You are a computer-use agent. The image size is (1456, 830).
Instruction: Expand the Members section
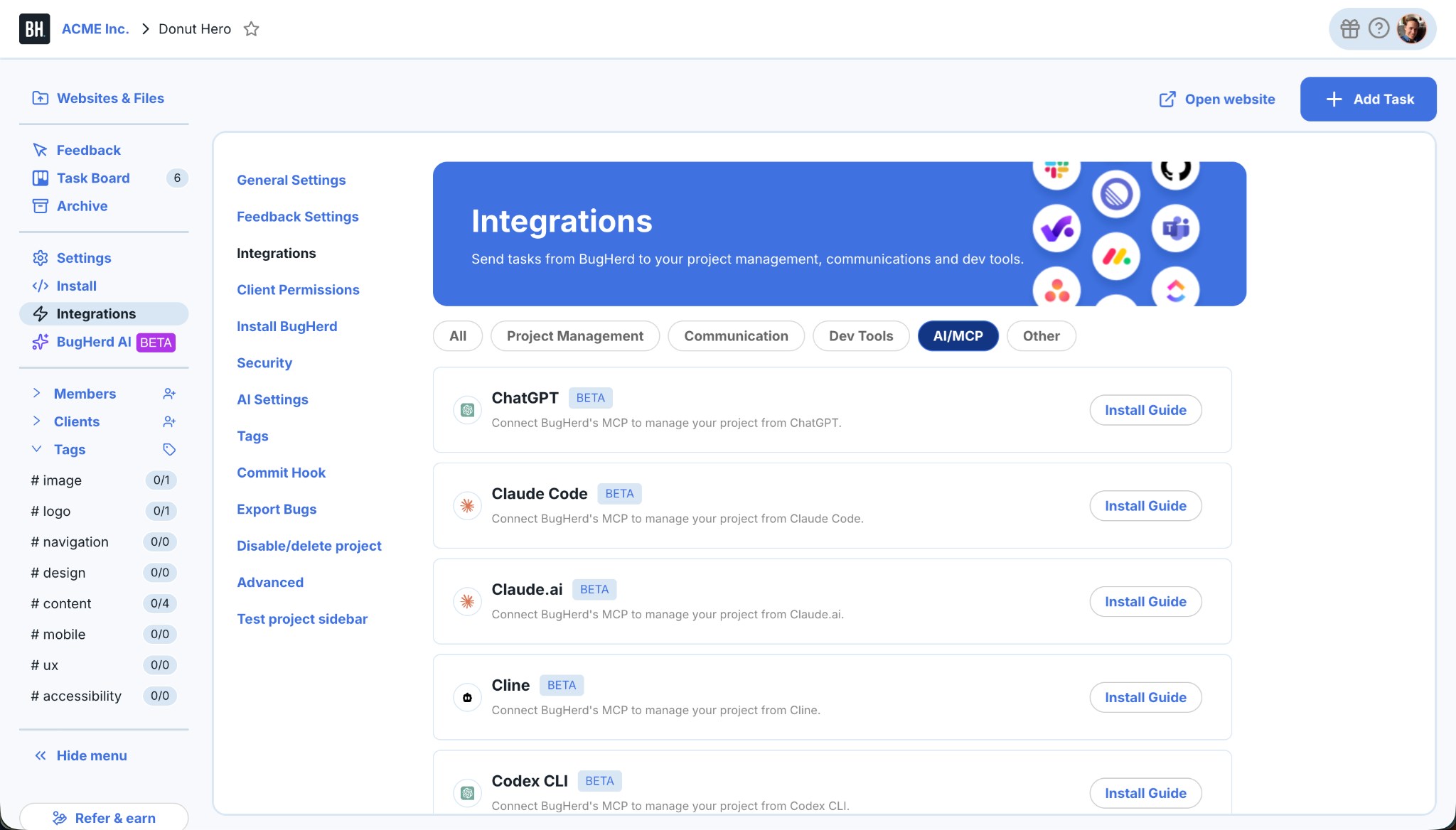pyautogui.click(x=37, y=393)
